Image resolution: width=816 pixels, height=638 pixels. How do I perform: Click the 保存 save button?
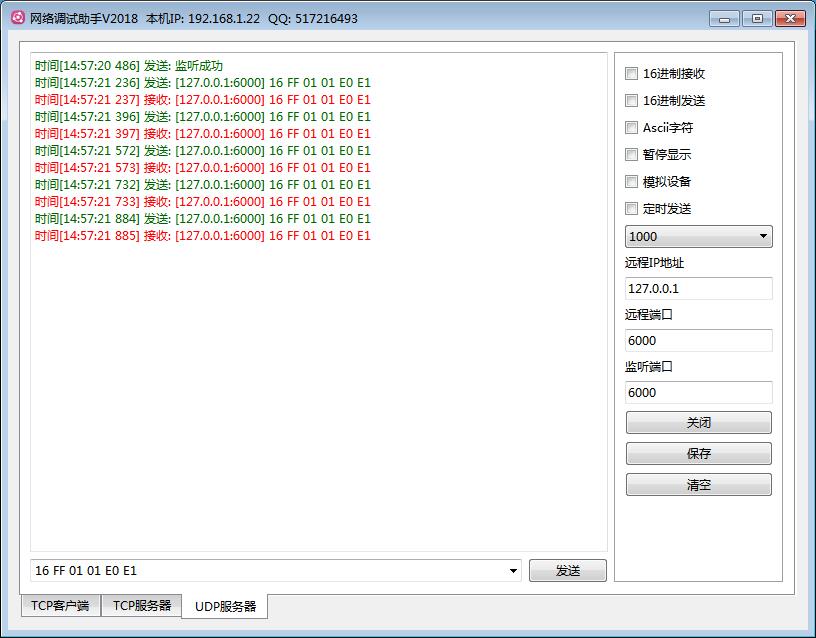click(698, 454)
